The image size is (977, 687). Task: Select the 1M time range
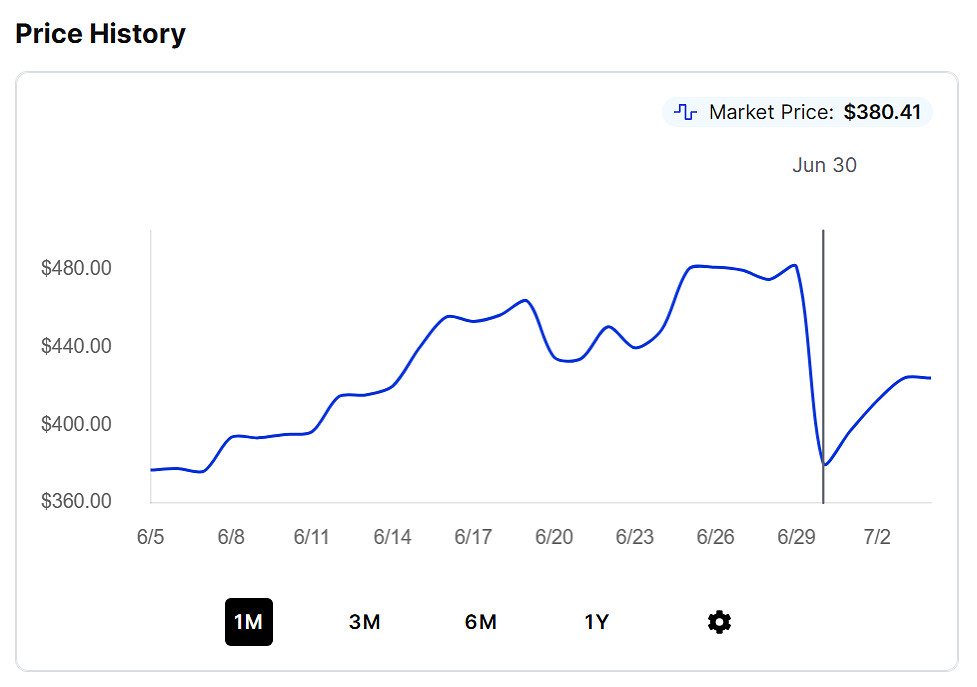pos(248,622)
